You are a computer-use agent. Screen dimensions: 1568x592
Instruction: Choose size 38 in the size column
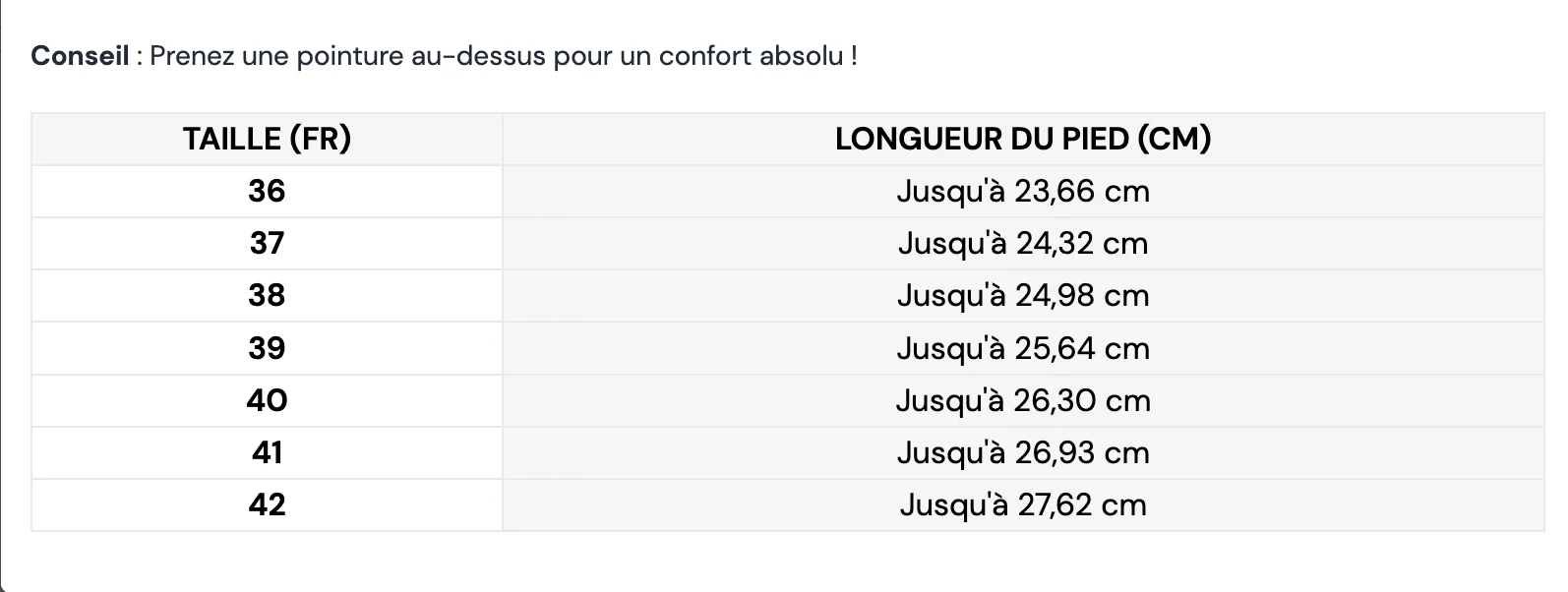click(267, 295)
